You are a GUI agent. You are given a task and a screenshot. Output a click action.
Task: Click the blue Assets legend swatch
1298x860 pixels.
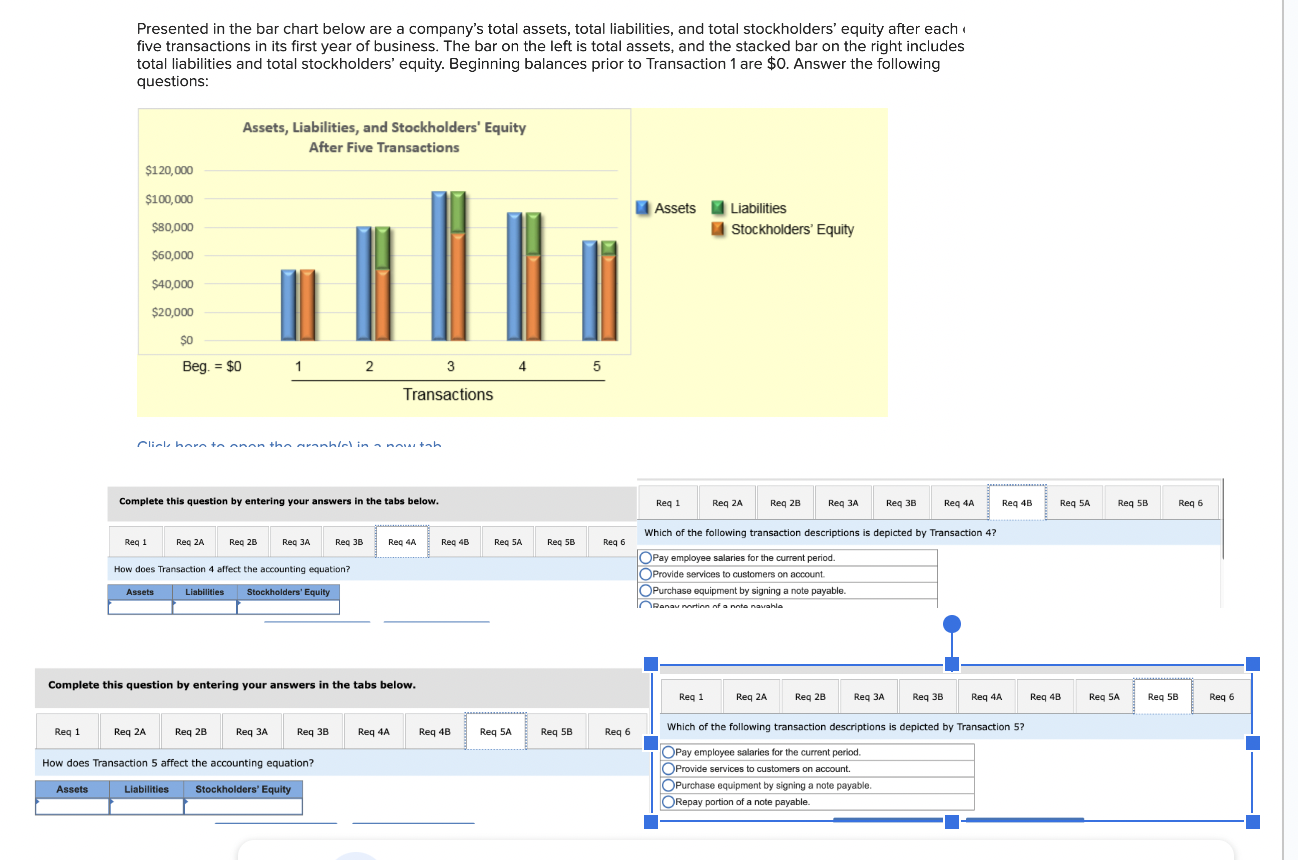coord(641,208)
